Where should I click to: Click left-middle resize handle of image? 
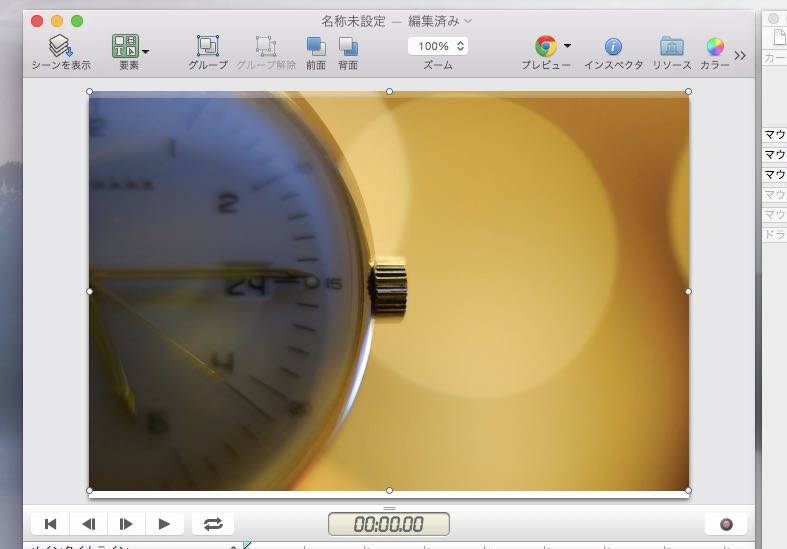pos(89,291)
